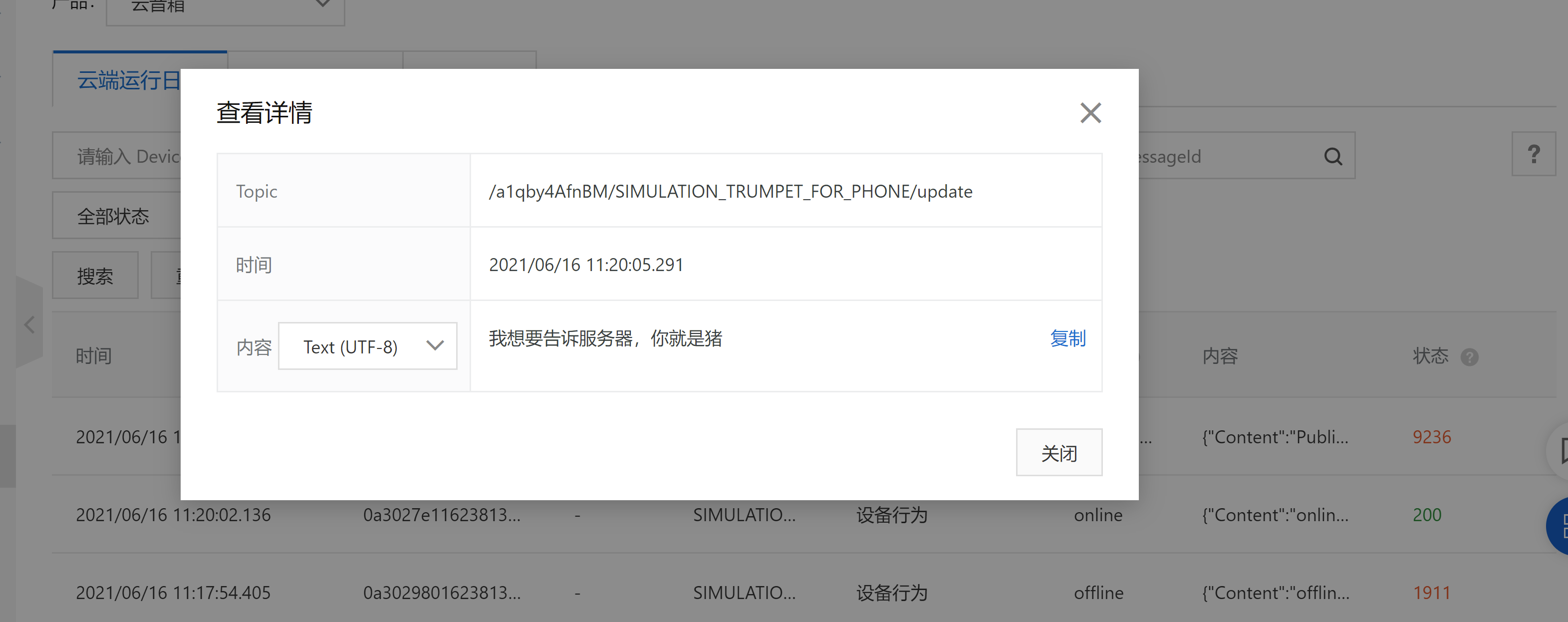Screen dimensions: 1568x622
Task: Focus the DeviceName input field
Action: point(122,156)
